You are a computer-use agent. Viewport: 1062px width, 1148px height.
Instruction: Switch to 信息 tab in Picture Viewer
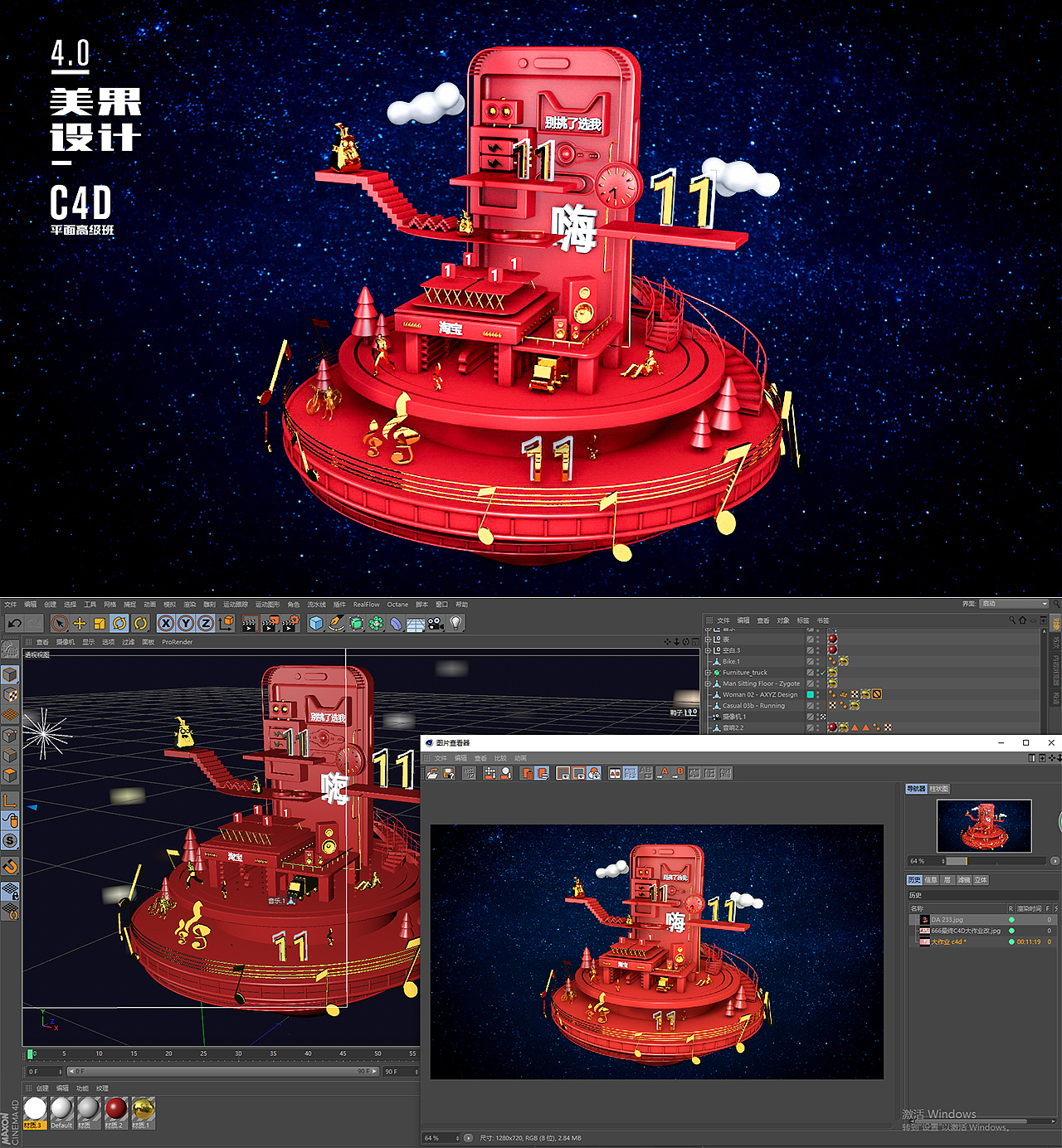(x=931, y=880)
